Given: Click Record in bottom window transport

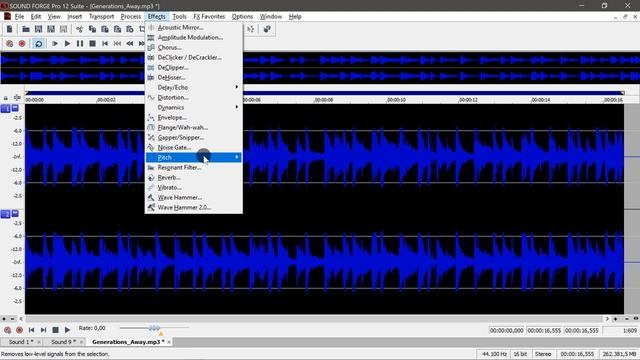Looking at the screenshot, I should coord(19,330).
